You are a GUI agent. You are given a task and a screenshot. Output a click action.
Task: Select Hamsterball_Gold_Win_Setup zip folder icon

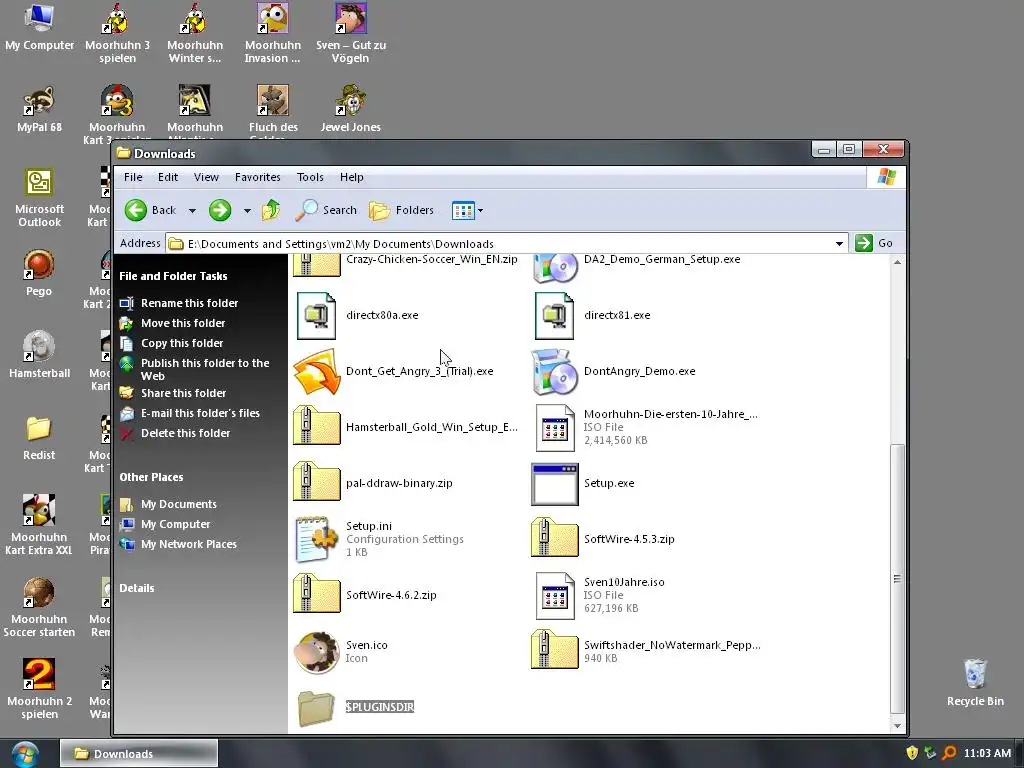317,426
